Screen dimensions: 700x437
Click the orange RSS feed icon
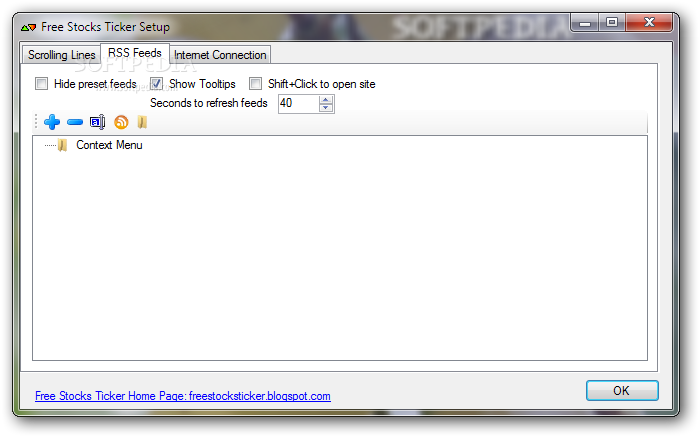pos(121,122)
